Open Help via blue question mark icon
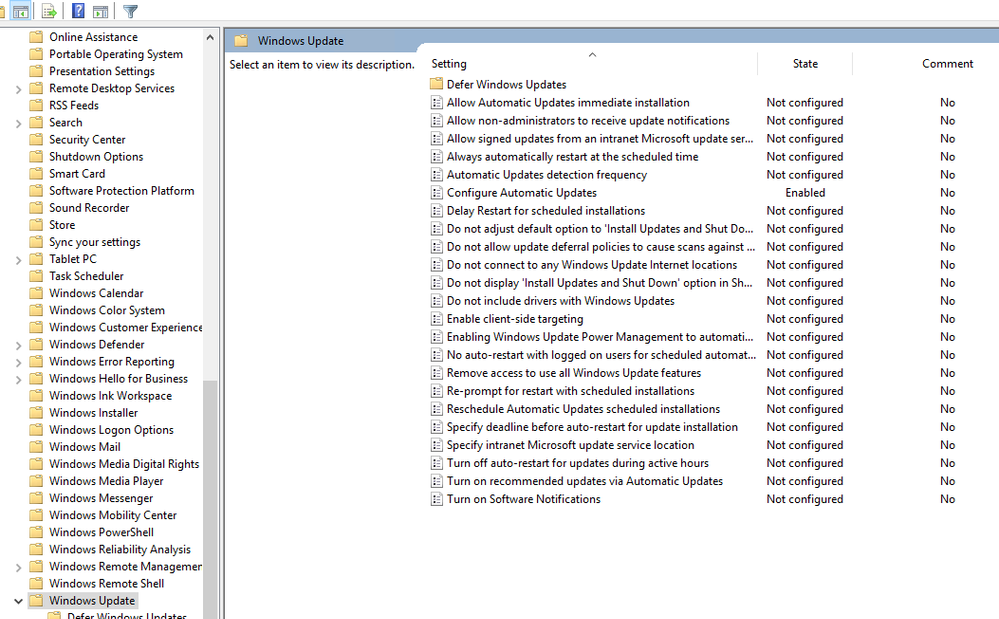Image resolution: width=999 pixels, height=619 pixels. click(78, 11)
